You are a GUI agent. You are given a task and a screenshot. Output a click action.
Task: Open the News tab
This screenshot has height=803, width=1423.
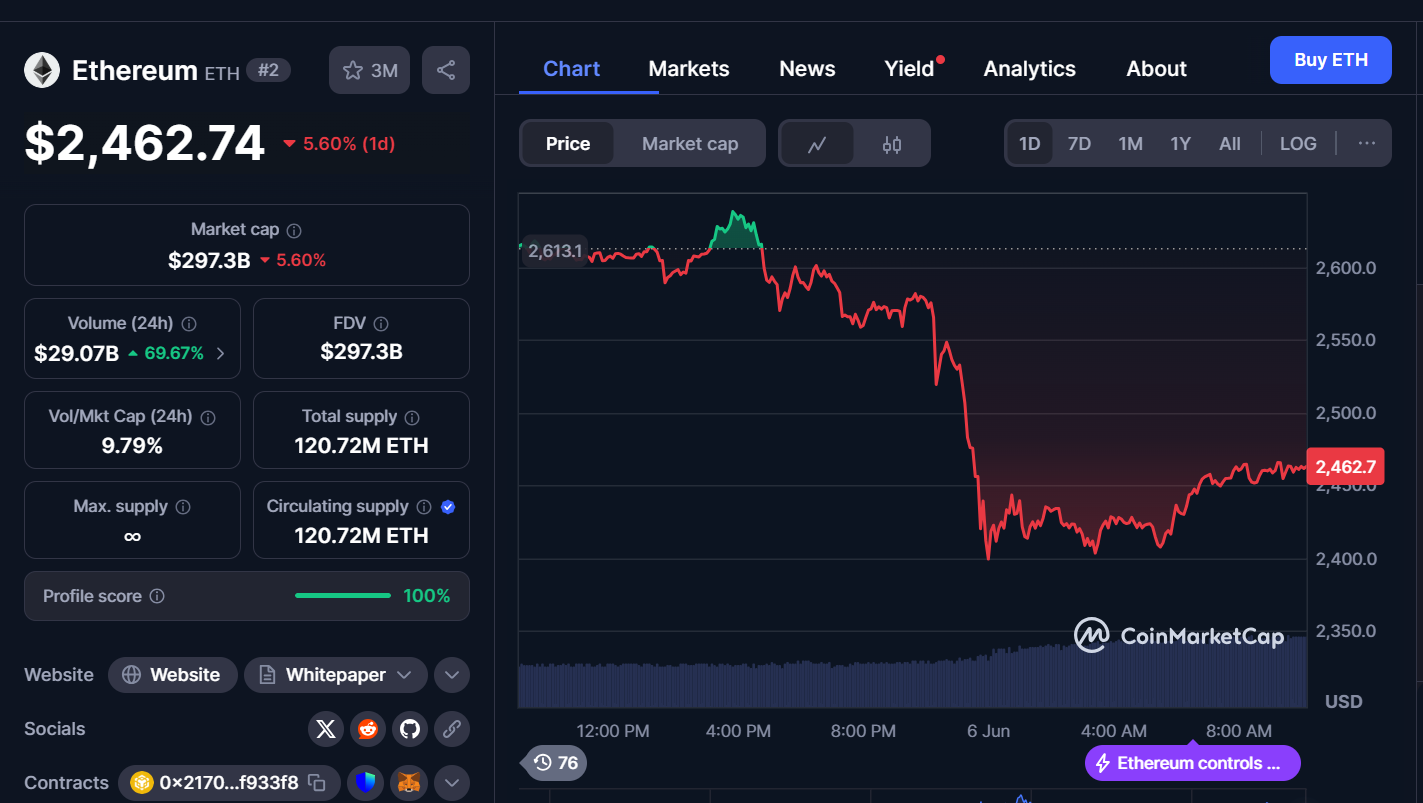point(807,69)
